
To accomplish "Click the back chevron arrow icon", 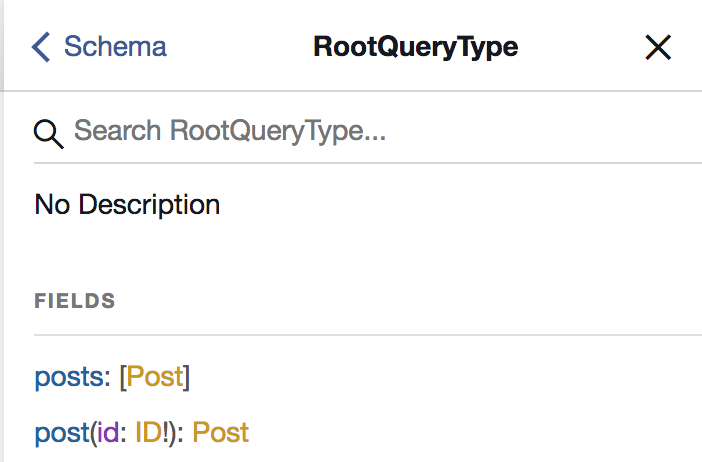I will 41,47.
